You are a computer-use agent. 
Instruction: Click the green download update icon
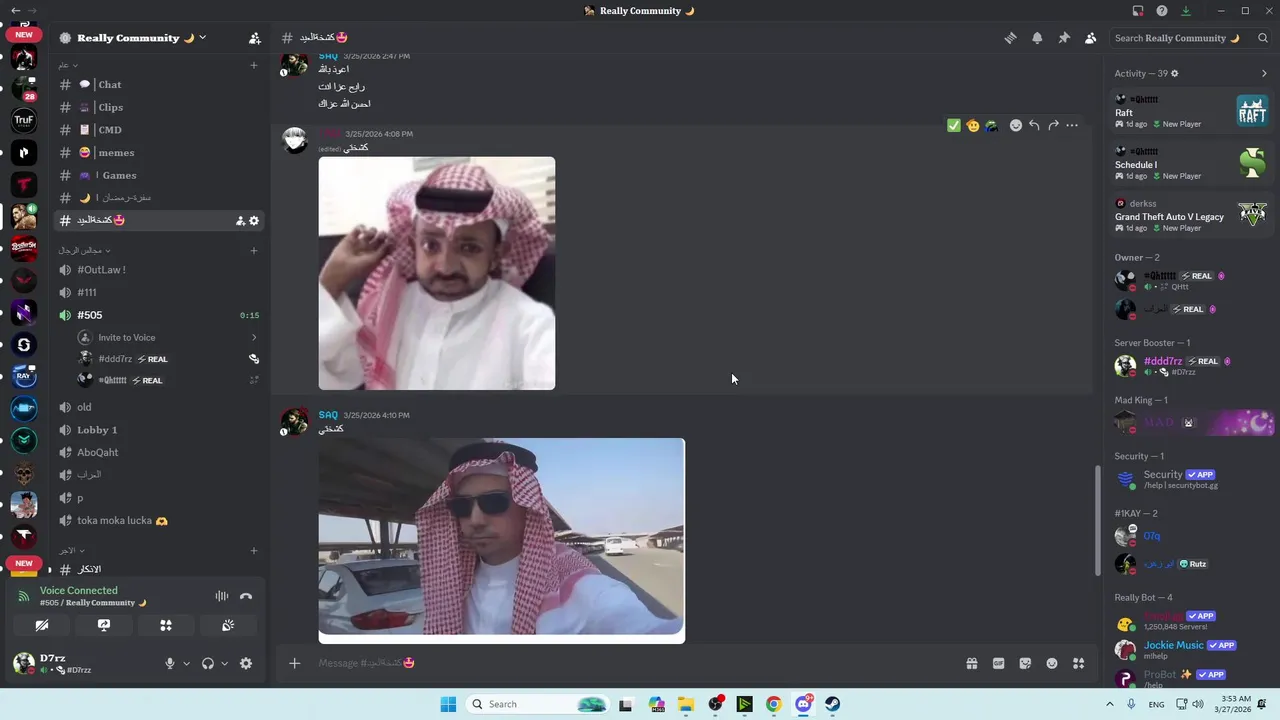[x=1186, y=11]
